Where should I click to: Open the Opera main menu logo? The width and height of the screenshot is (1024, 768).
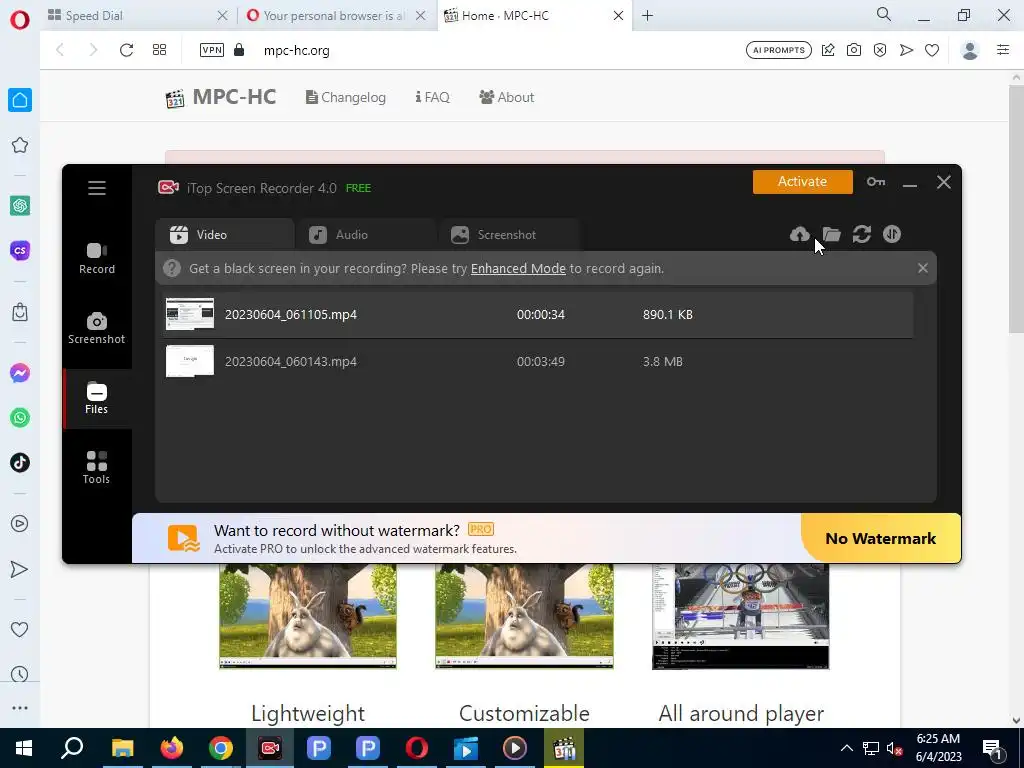point(20,20)
